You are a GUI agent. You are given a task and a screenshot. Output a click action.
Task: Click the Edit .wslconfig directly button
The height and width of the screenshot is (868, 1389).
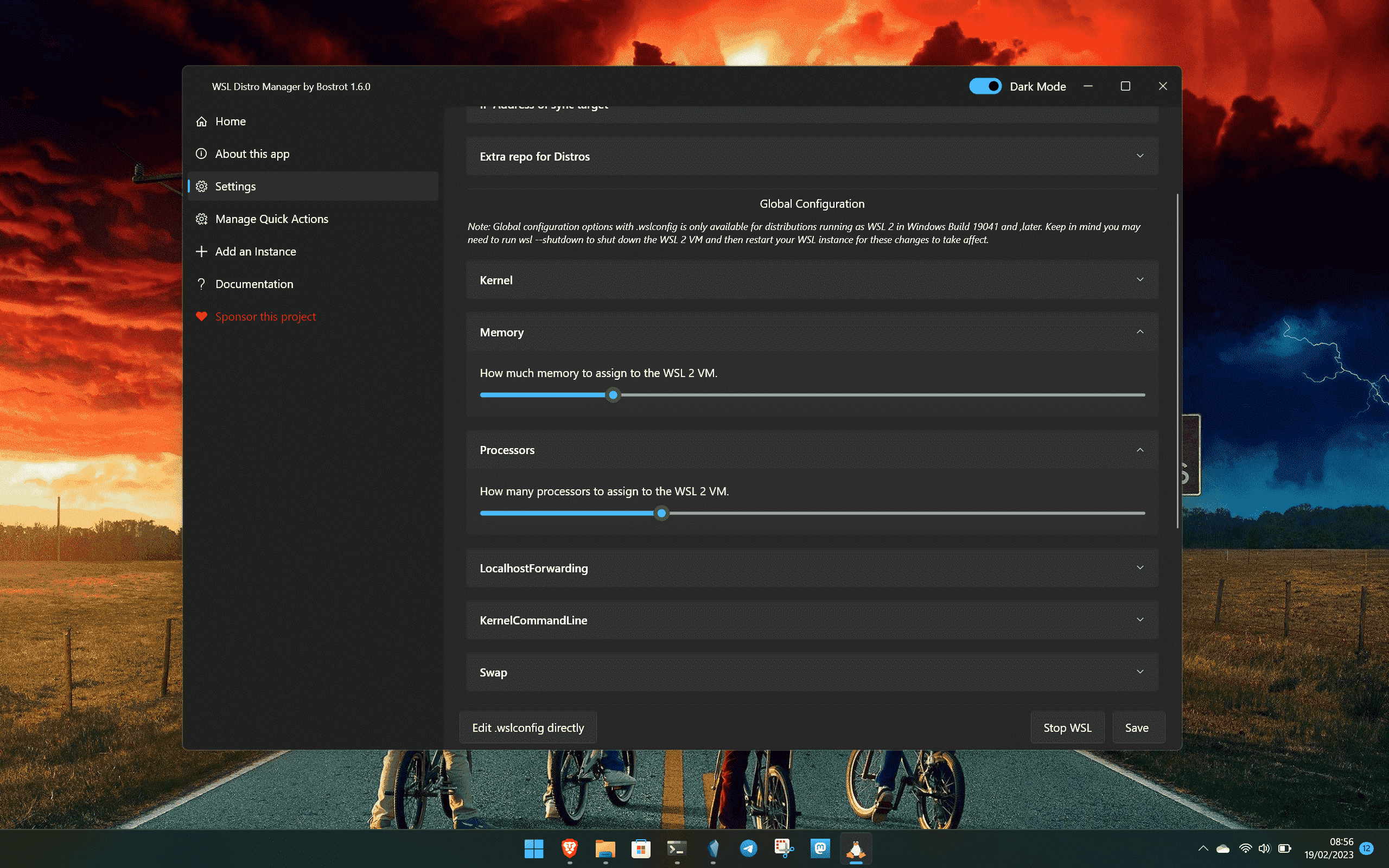pos(528,727)
